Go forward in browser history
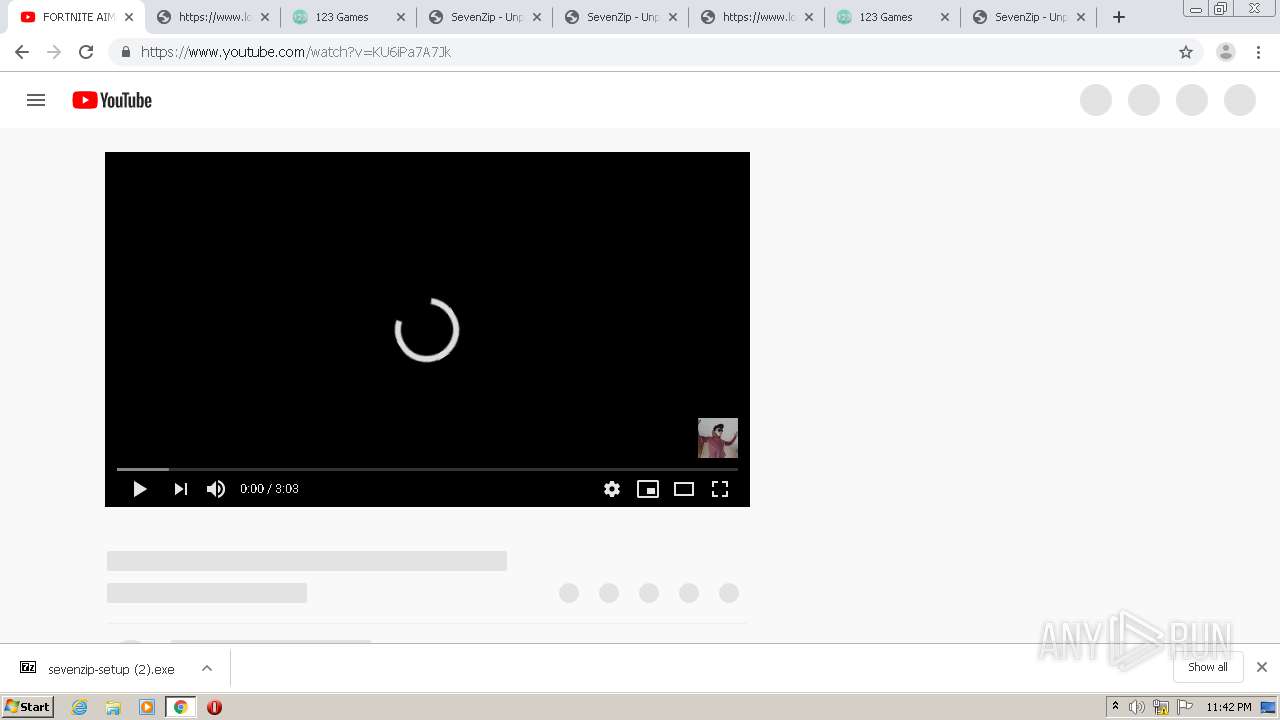Screen dimensions: 1280x720 [x=54, y=52]
